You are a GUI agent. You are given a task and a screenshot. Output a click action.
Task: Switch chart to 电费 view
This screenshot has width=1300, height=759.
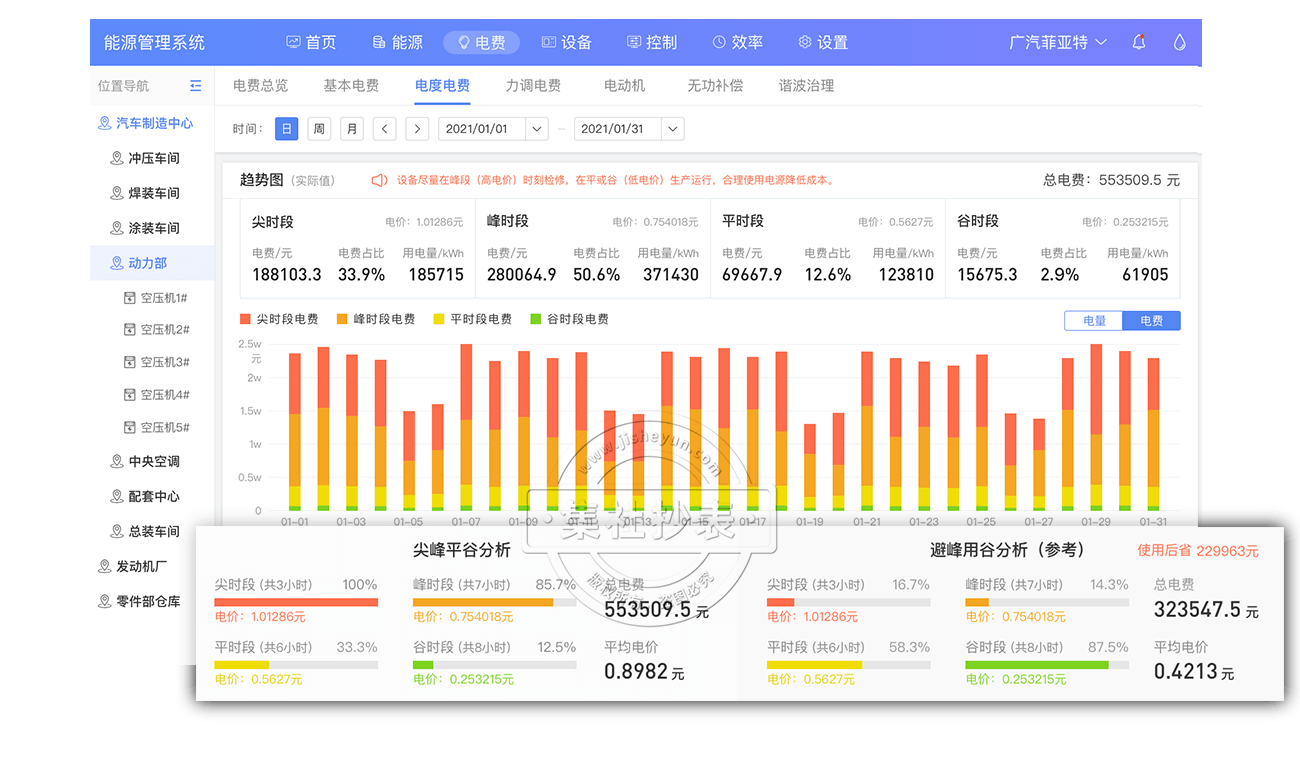1151,321
